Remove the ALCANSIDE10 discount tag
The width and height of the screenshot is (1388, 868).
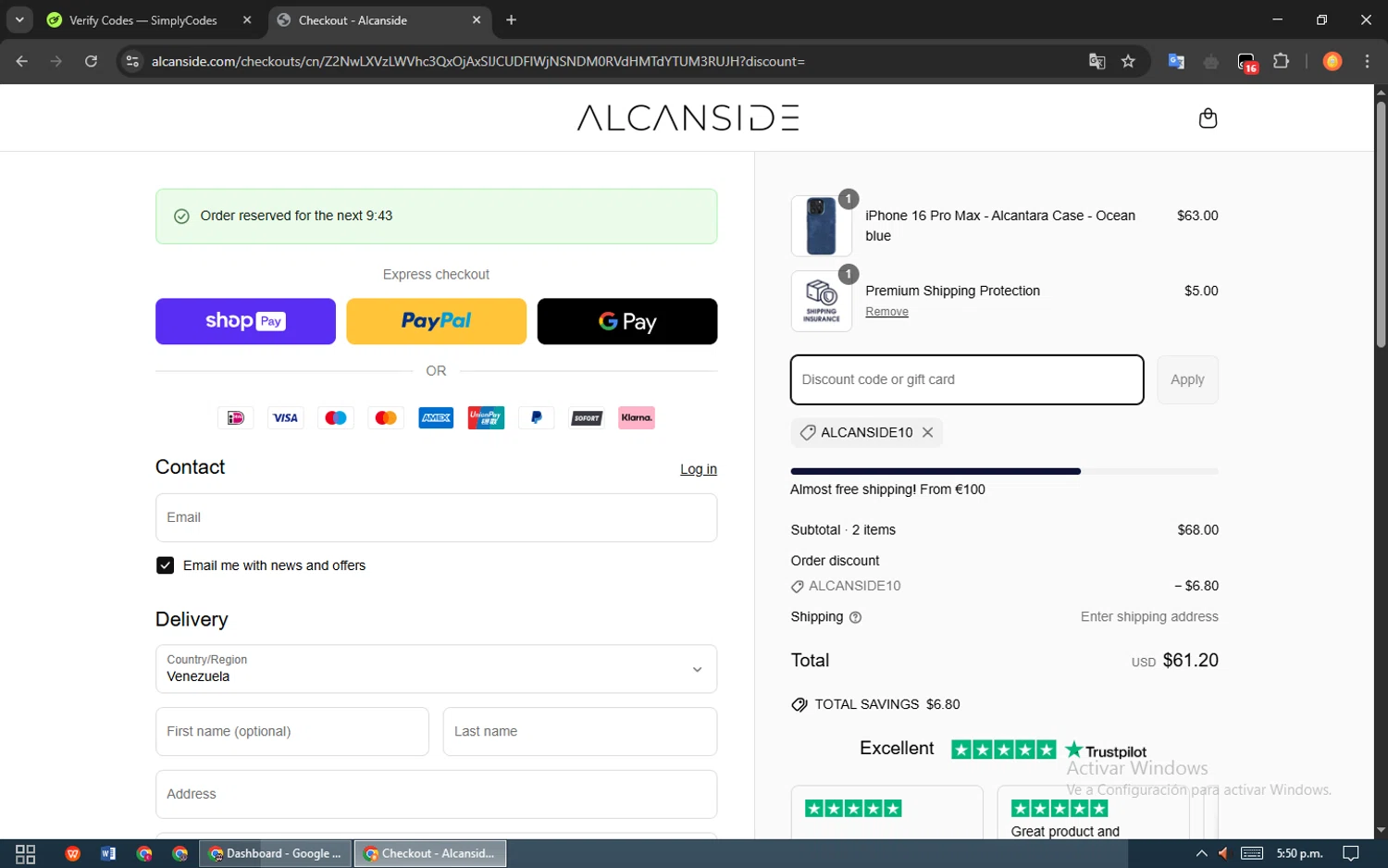(x=928, y=432)
